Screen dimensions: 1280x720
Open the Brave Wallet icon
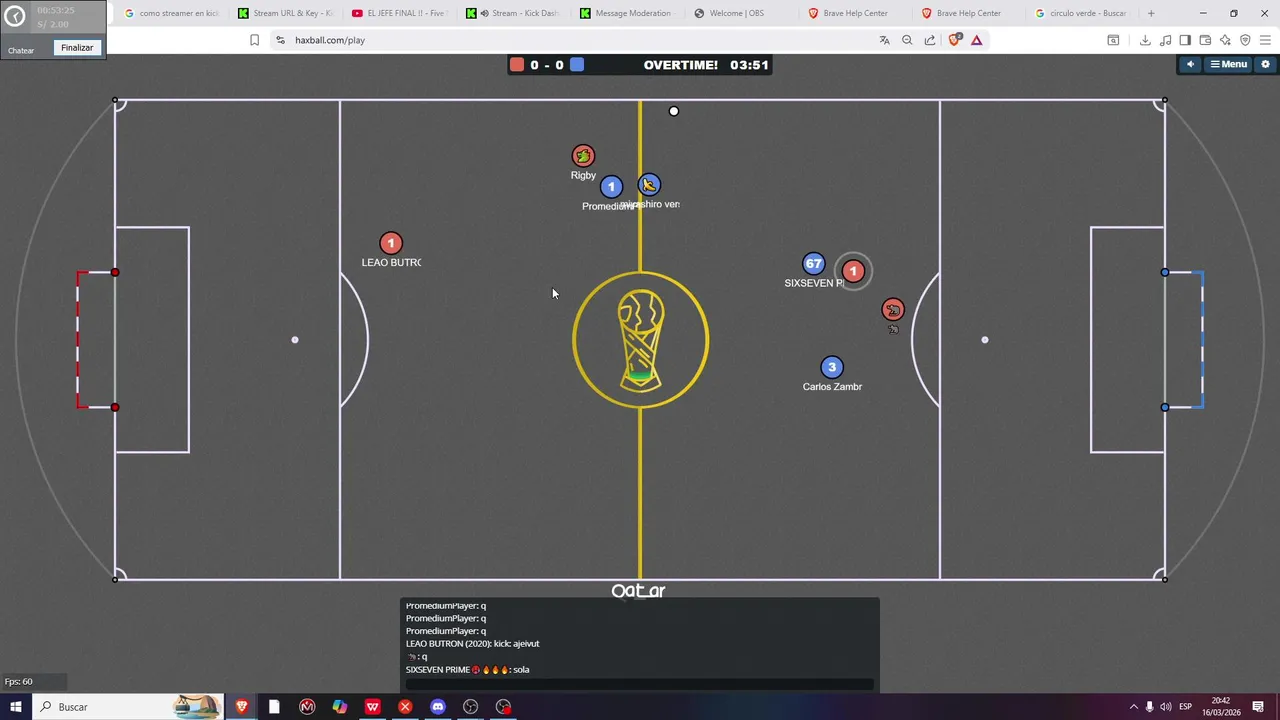coord(1205,40)
